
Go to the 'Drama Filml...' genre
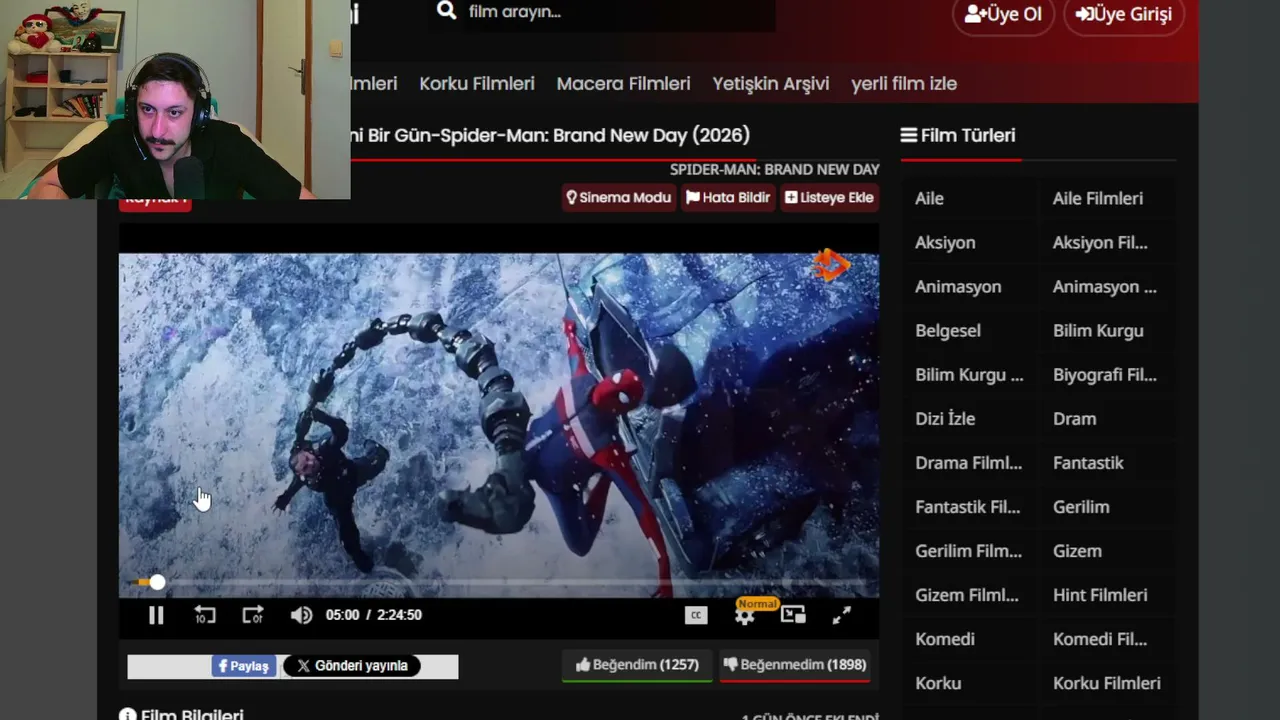(969, 463)
